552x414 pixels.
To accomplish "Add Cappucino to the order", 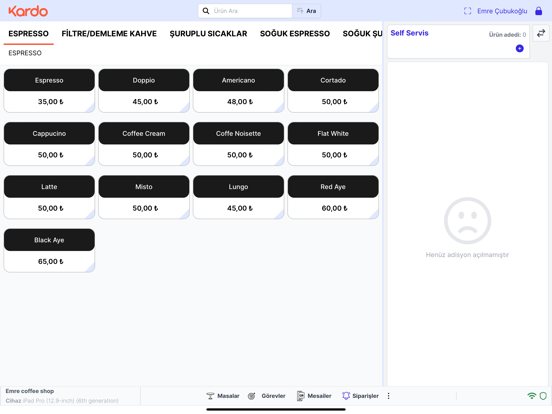I will tap(49, 144).
